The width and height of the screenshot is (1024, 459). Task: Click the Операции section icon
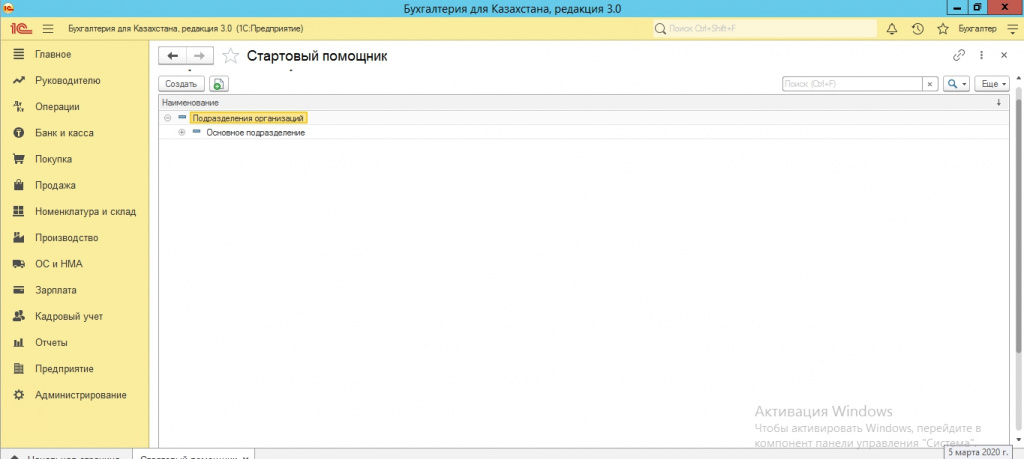(x=19, y=106)
